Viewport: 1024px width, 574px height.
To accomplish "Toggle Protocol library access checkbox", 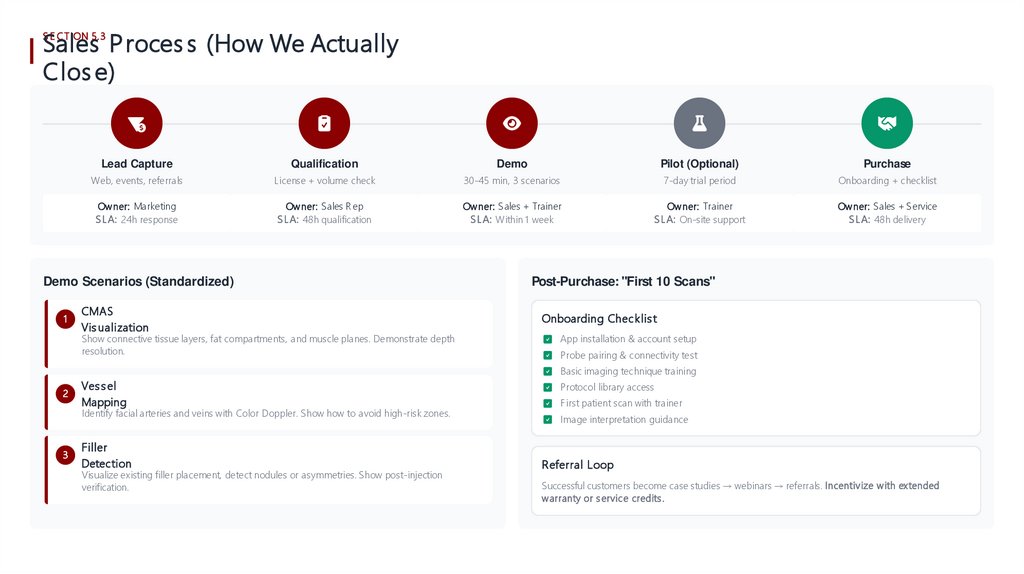I will 548,387.
